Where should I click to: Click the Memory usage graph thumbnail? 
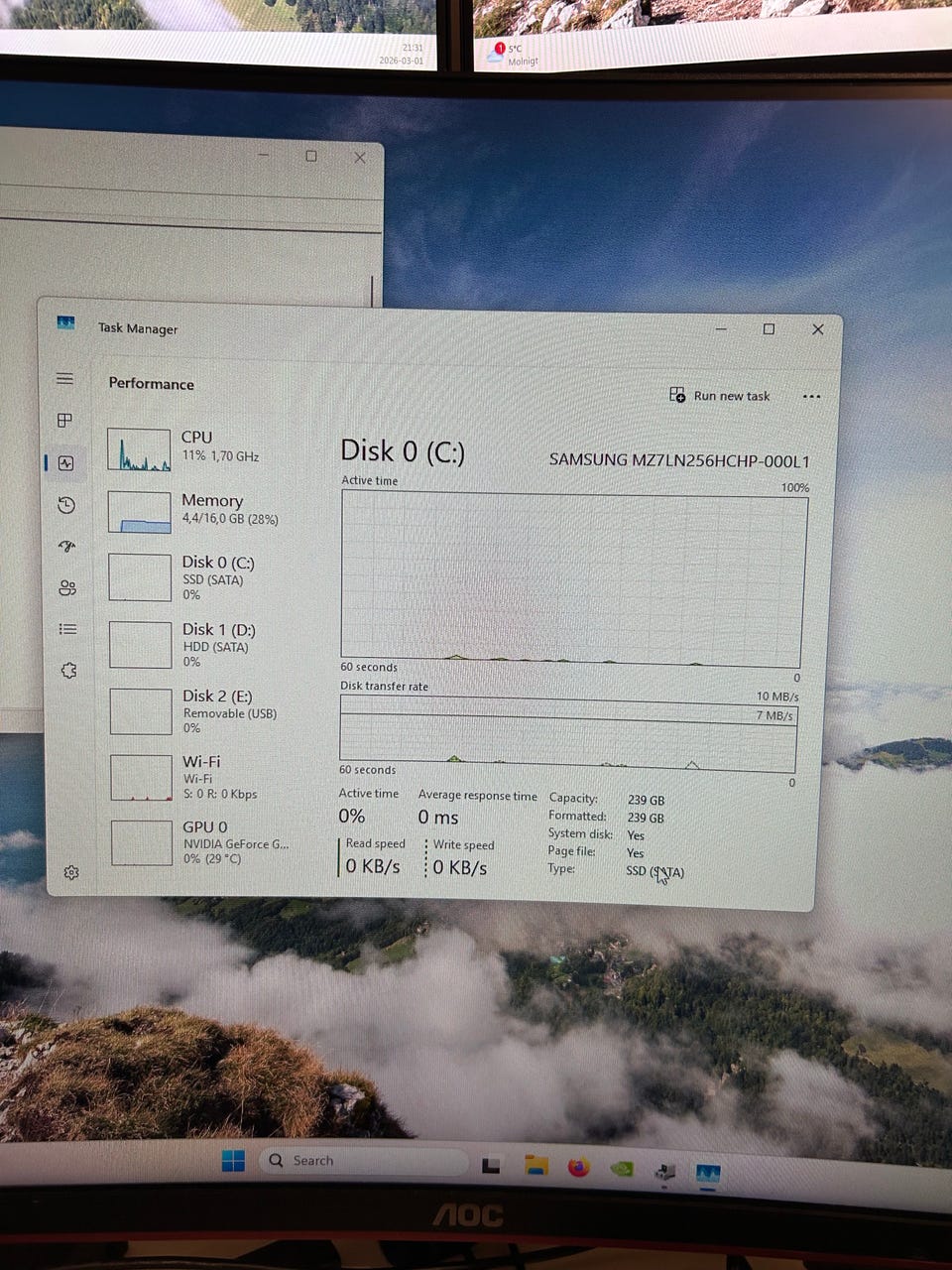tap(139, 513)
